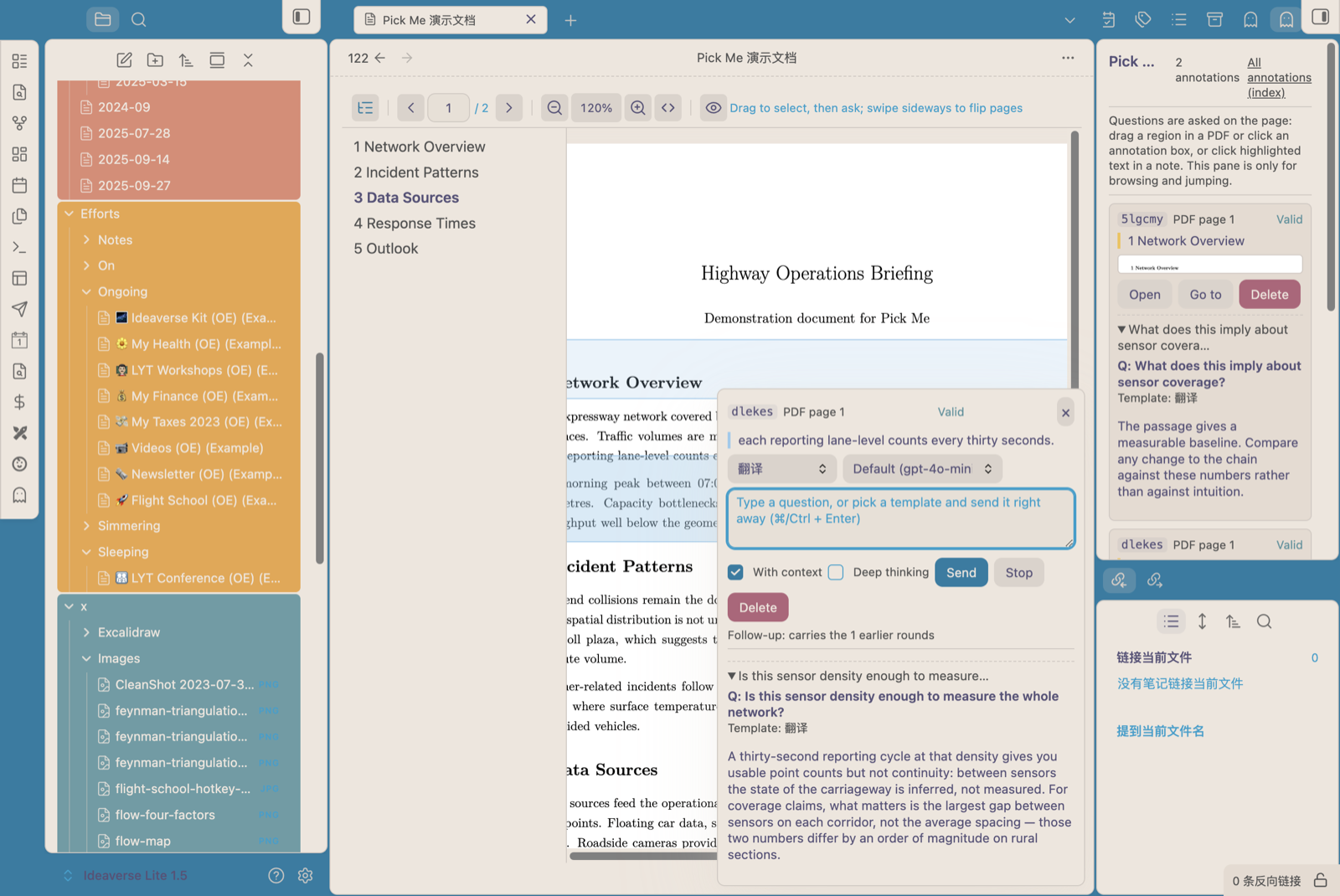Click the PDF page number field

click(x=448, y=108)
